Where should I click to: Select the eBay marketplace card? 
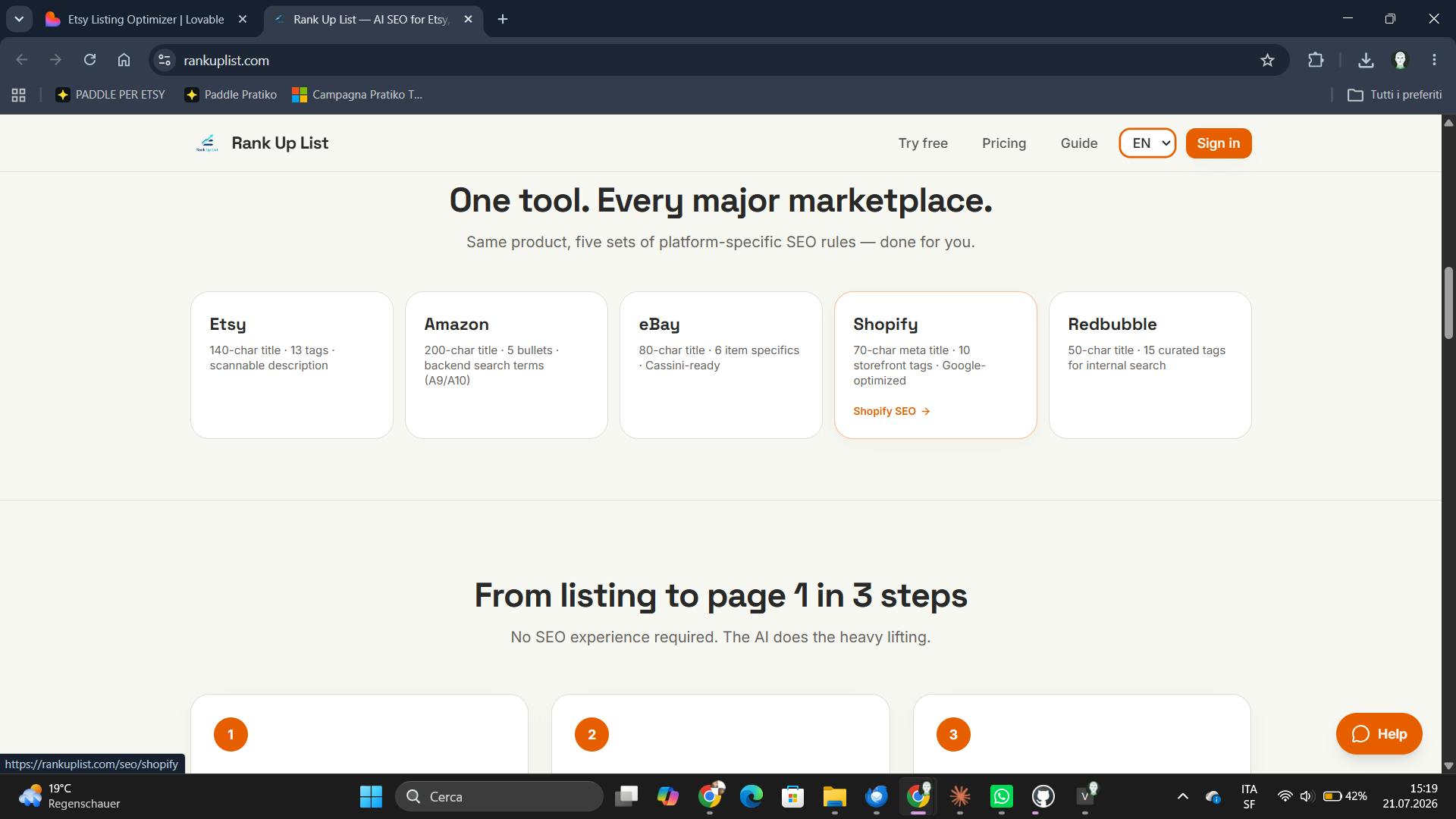[721, 365]
